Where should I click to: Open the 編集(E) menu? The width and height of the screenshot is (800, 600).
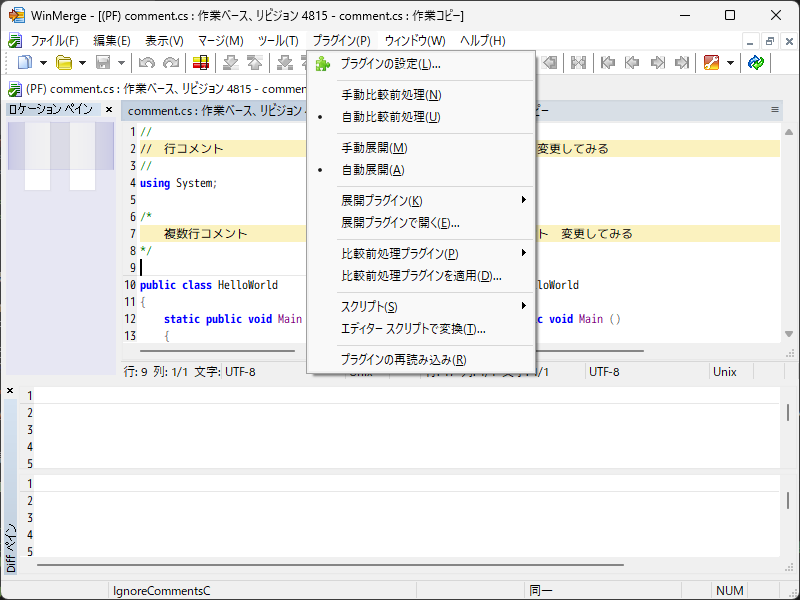(112, 40)
